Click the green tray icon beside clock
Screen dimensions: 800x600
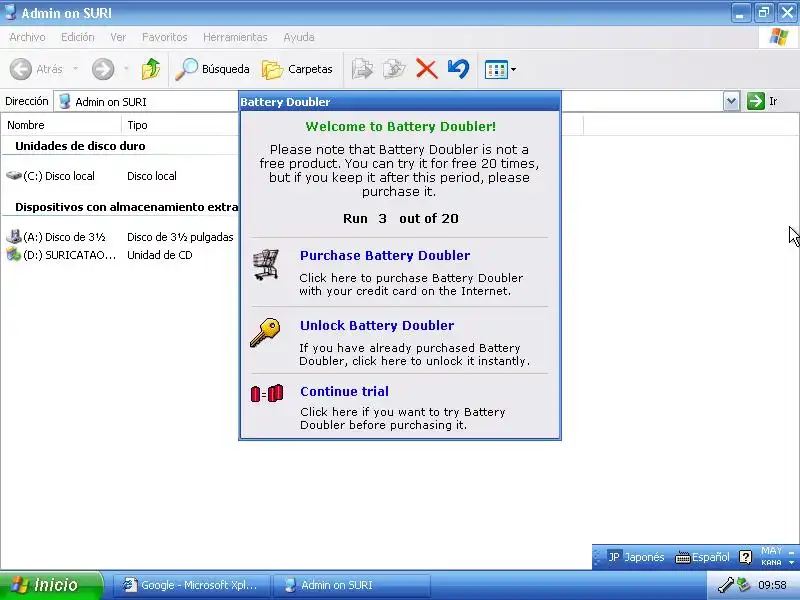tap(744, 585)
